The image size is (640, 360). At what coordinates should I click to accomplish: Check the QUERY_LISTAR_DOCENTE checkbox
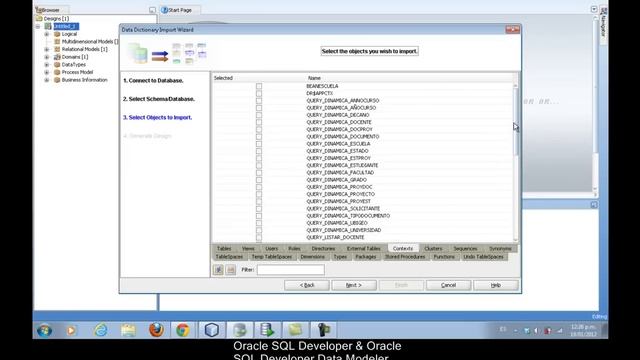pos(259,238)
